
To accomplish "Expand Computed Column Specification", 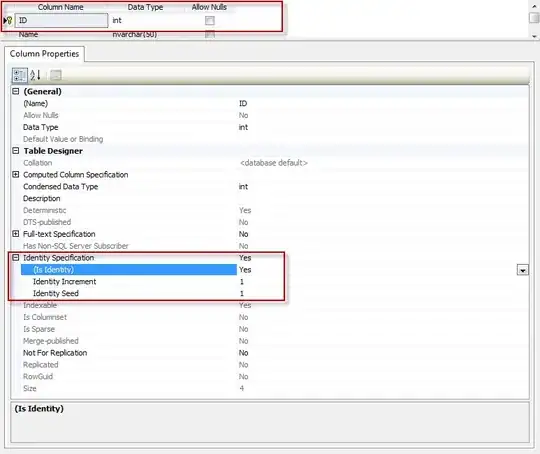I will pos(15,174).
